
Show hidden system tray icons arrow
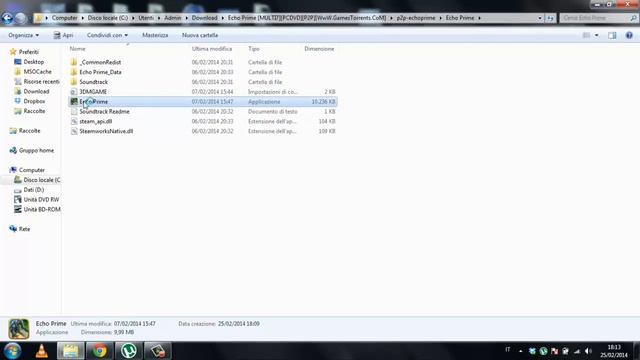(520, 351)
